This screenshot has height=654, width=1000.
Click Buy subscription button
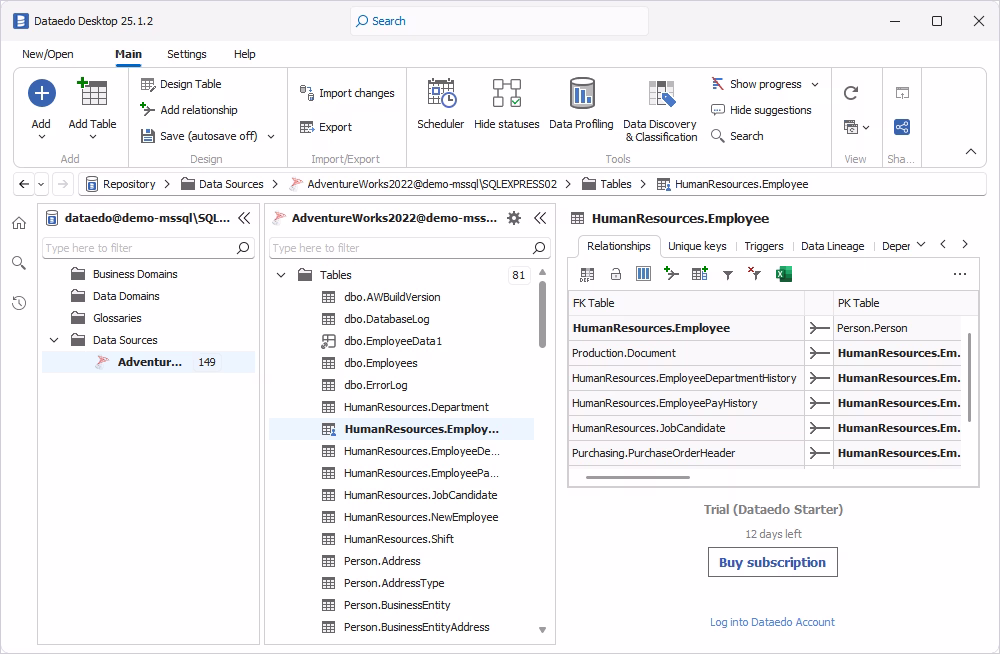click(x=772, y=562)
